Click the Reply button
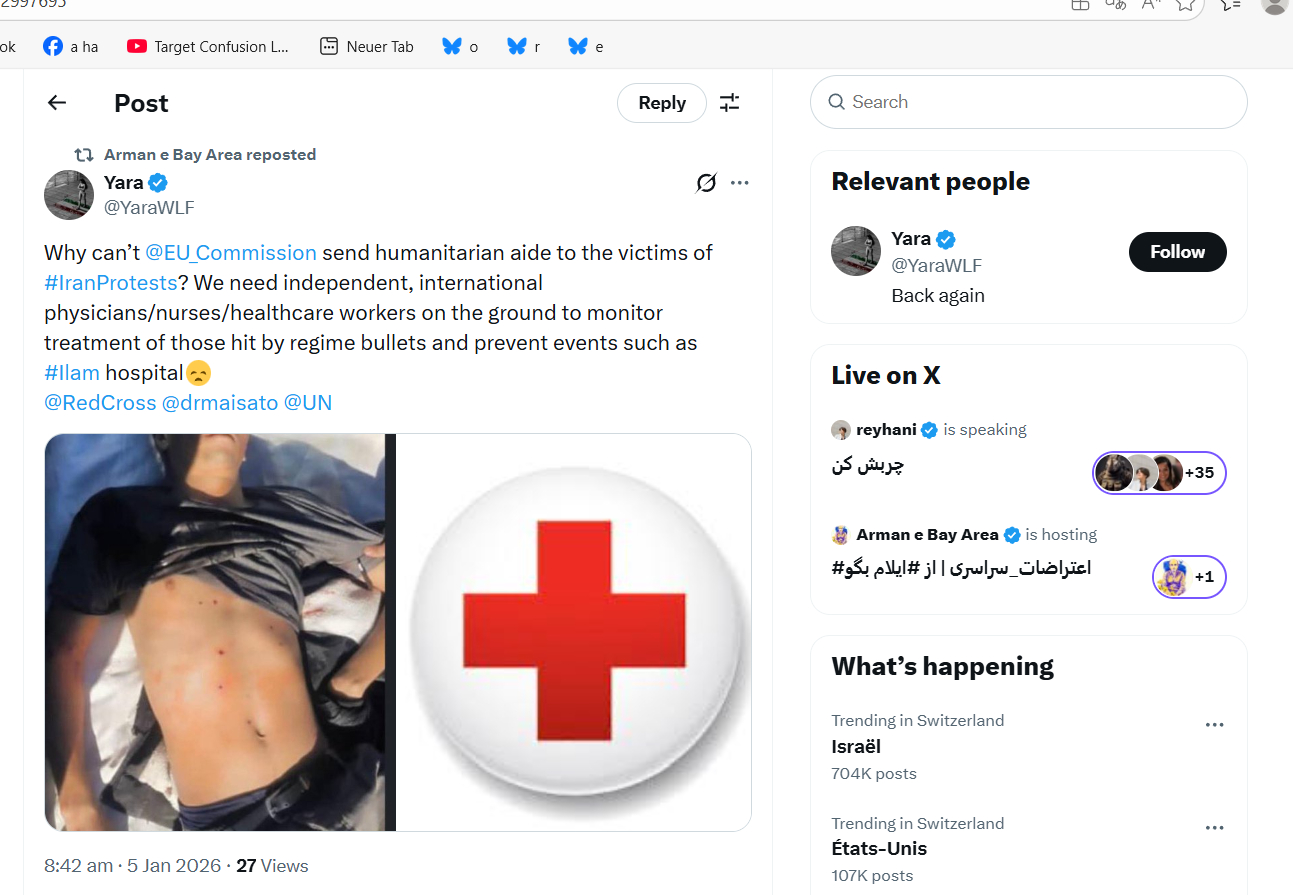The height and width of the screenshot is (895, 1293). pyautogui.click(x=661, y=102)
